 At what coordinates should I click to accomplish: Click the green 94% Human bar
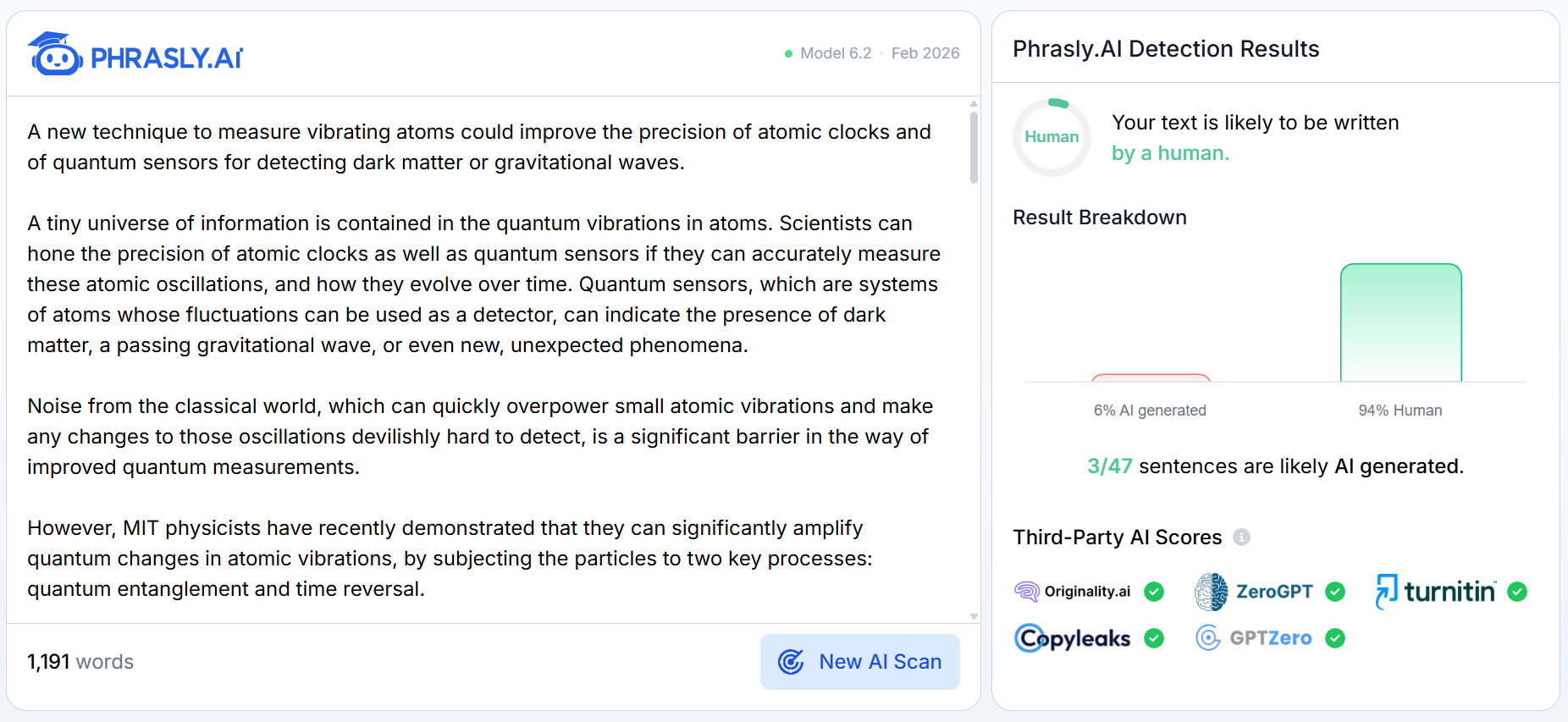click(1401, 322)
